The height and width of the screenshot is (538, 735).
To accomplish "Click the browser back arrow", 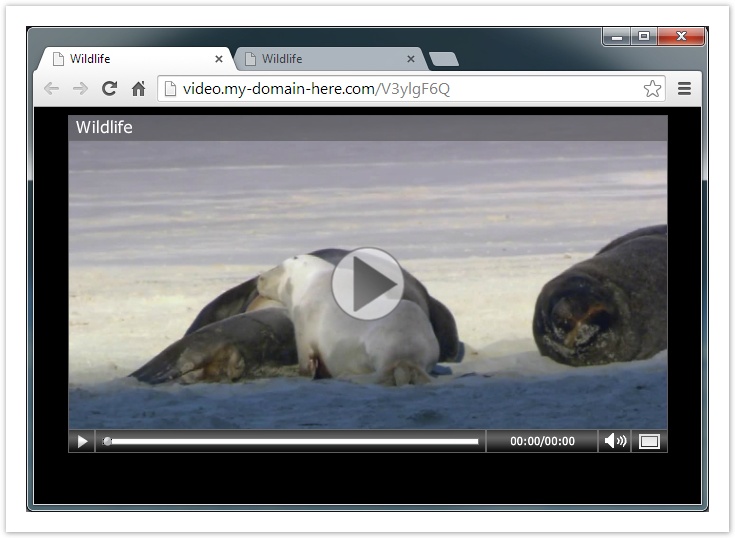I will pyautogui.click(x=51, y=89).
